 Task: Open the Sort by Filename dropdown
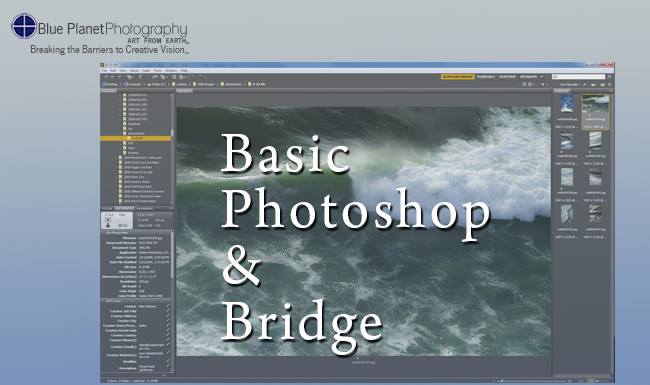tap(570, 85)
